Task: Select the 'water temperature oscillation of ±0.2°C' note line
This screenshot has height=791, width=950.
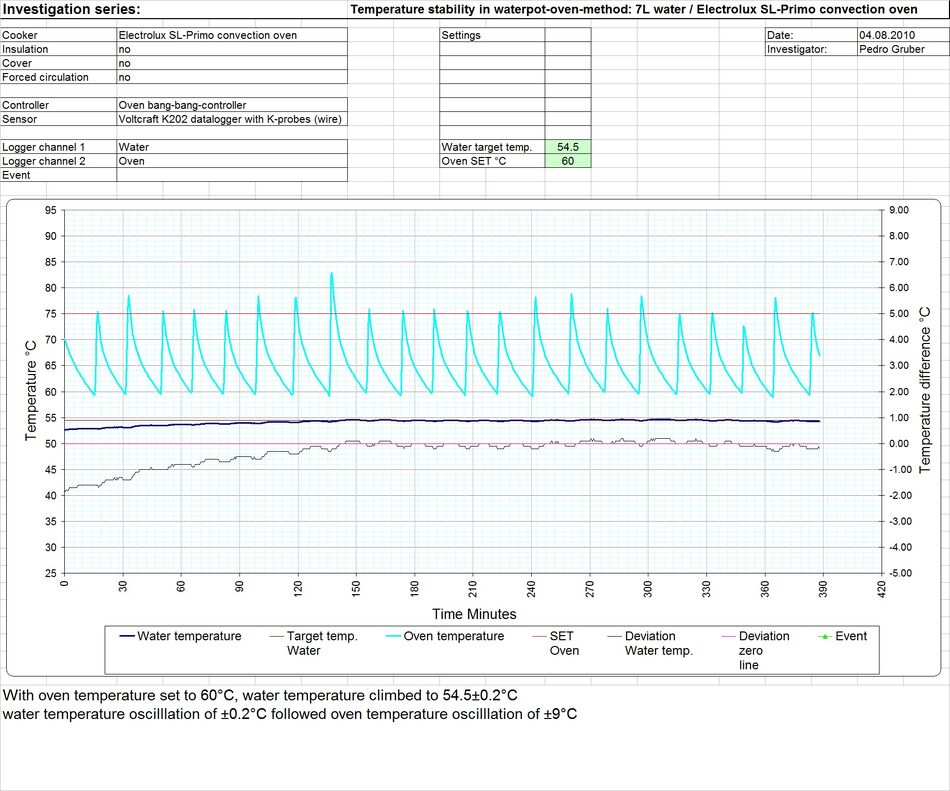Action: coord(290,714)
